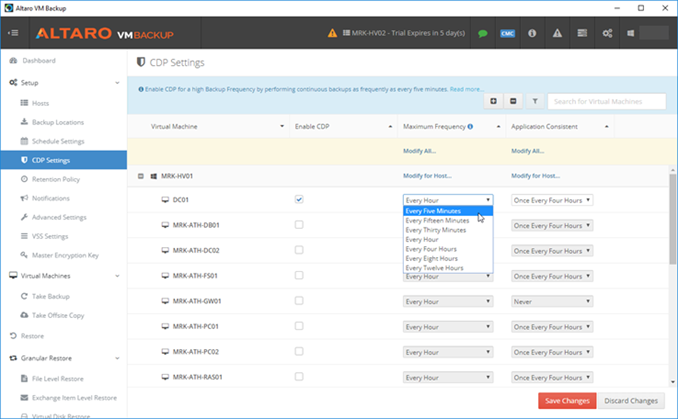Expand all groups with the plus icon
Viewport: 678px width, 419px height.
pyautogui.click(x=493, y=101)
